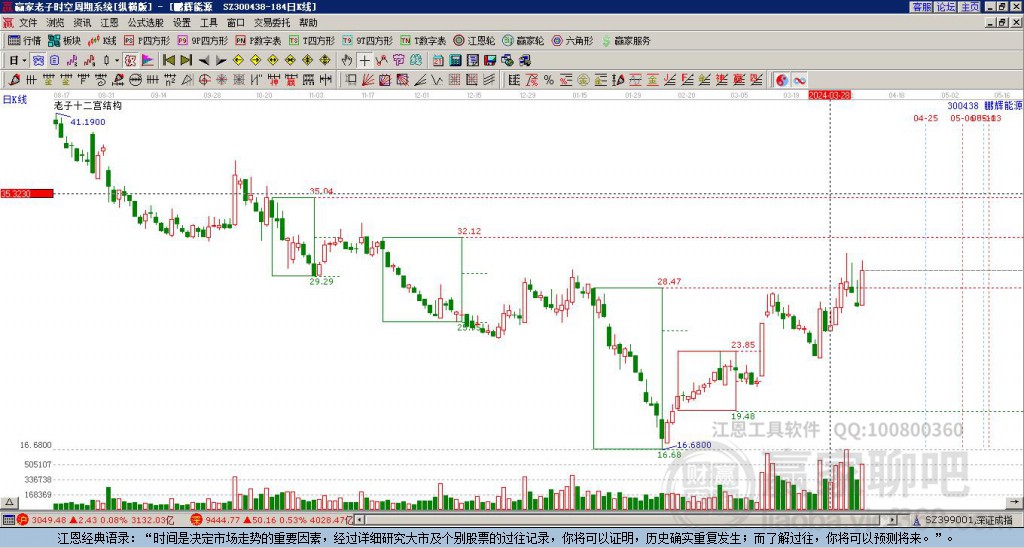
Task: Click the 日K线 chart label
Action: (15, 99)
